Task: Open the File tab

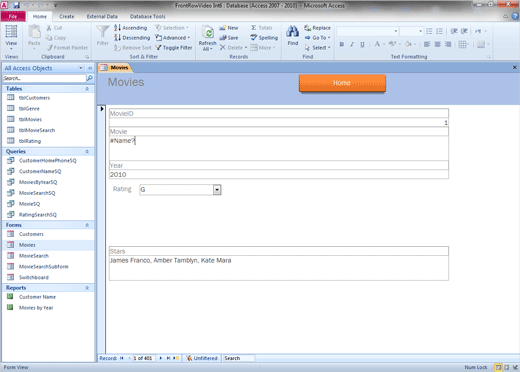Action: [13, 16]
